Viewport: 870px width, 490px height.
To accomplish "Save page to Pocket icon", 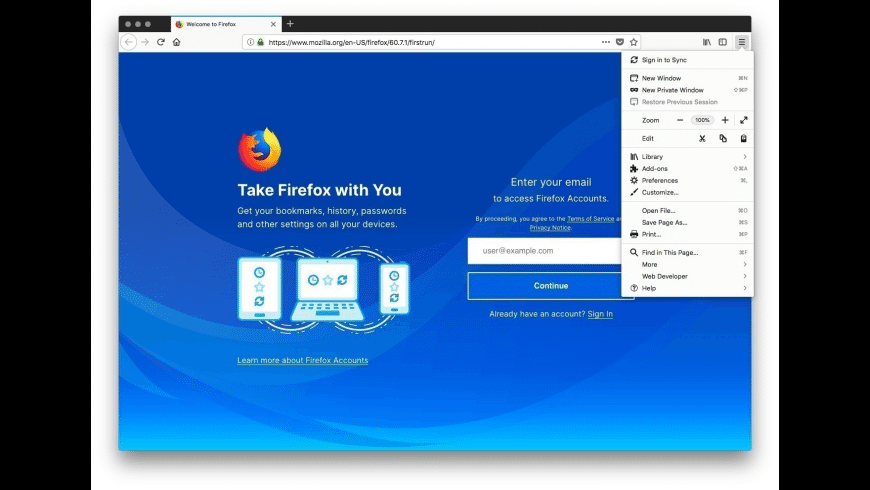I will coord(620,42).
